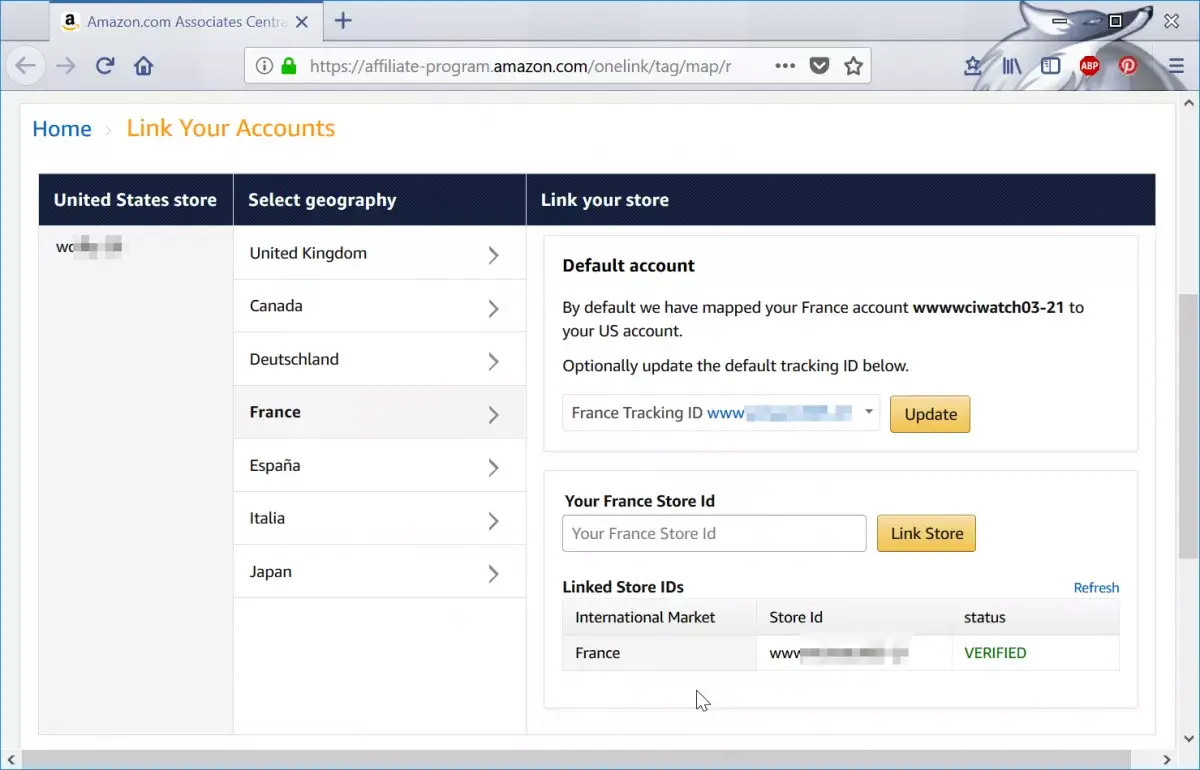Open the Adblock Plus ABP icon
Screen dimensions: 1200x770
pyautogui.click(x=1090, y=66)
